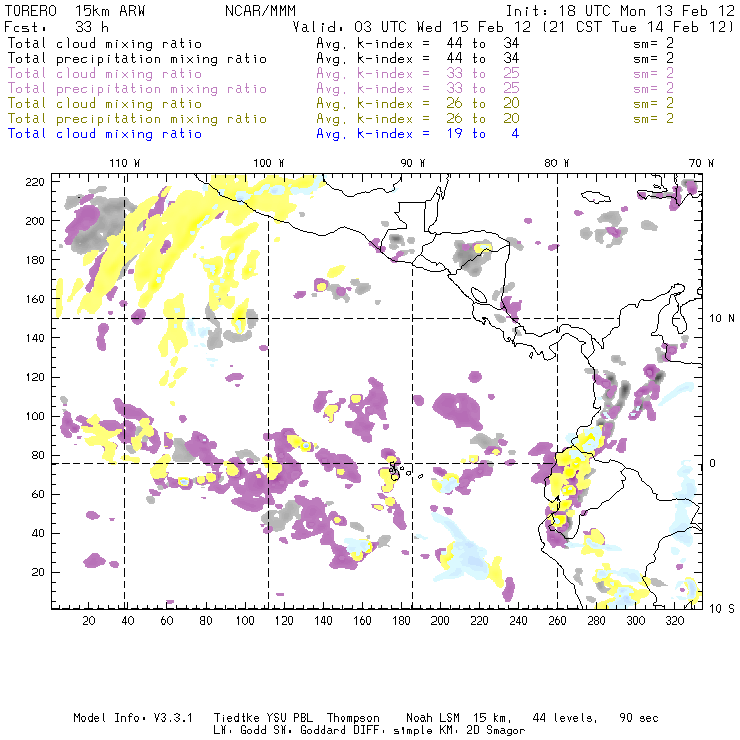Image resolution: width=740 pixels, height=740 pixels.
Task: Select the 'Noah LSM' label
Action: pos(433,718)
